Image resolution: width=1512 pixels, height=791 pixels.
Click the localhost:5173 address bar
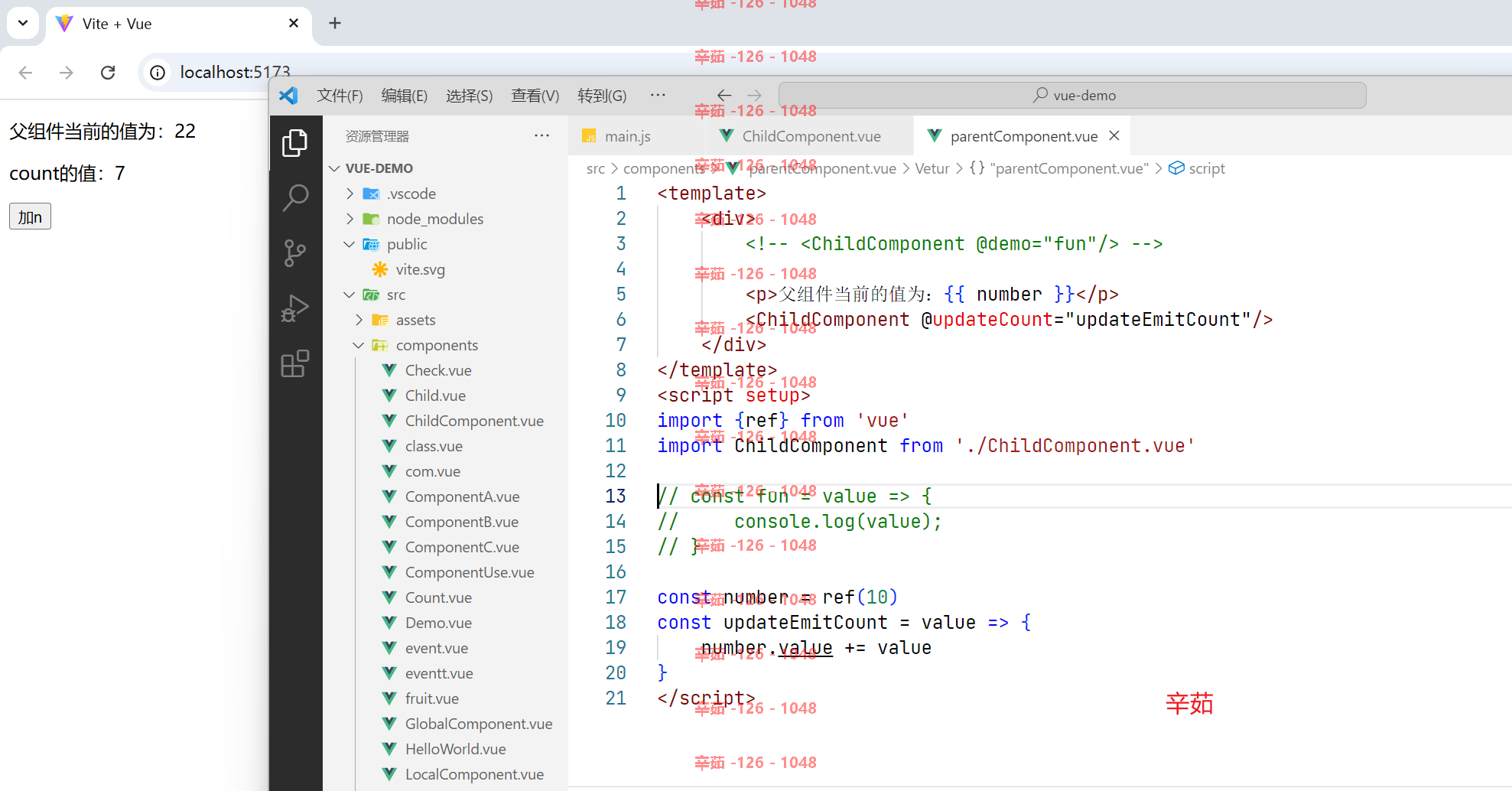(x=235, y=72)
